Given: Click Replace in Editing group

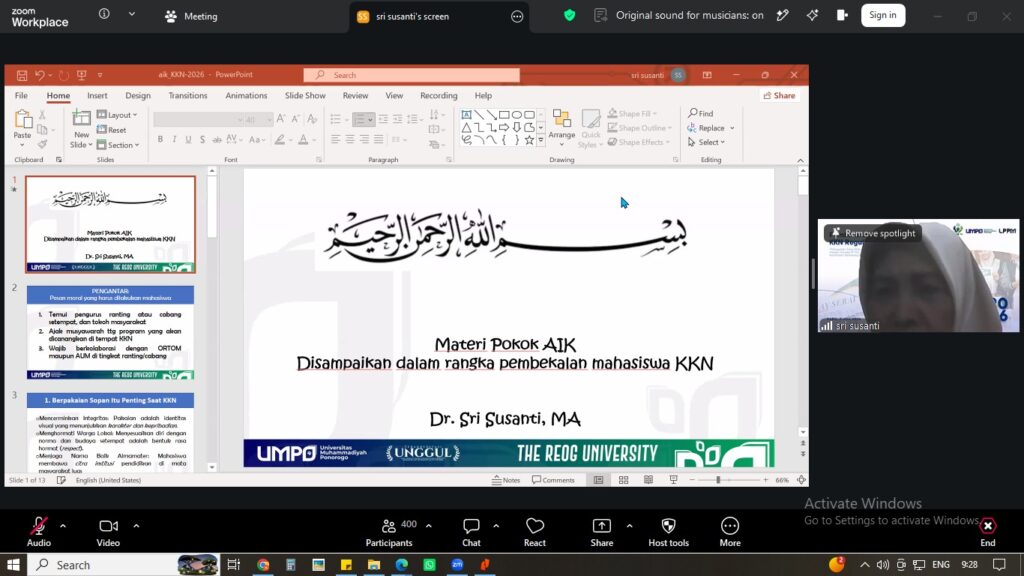Looking at the screenshot, I should coord(711,128).
